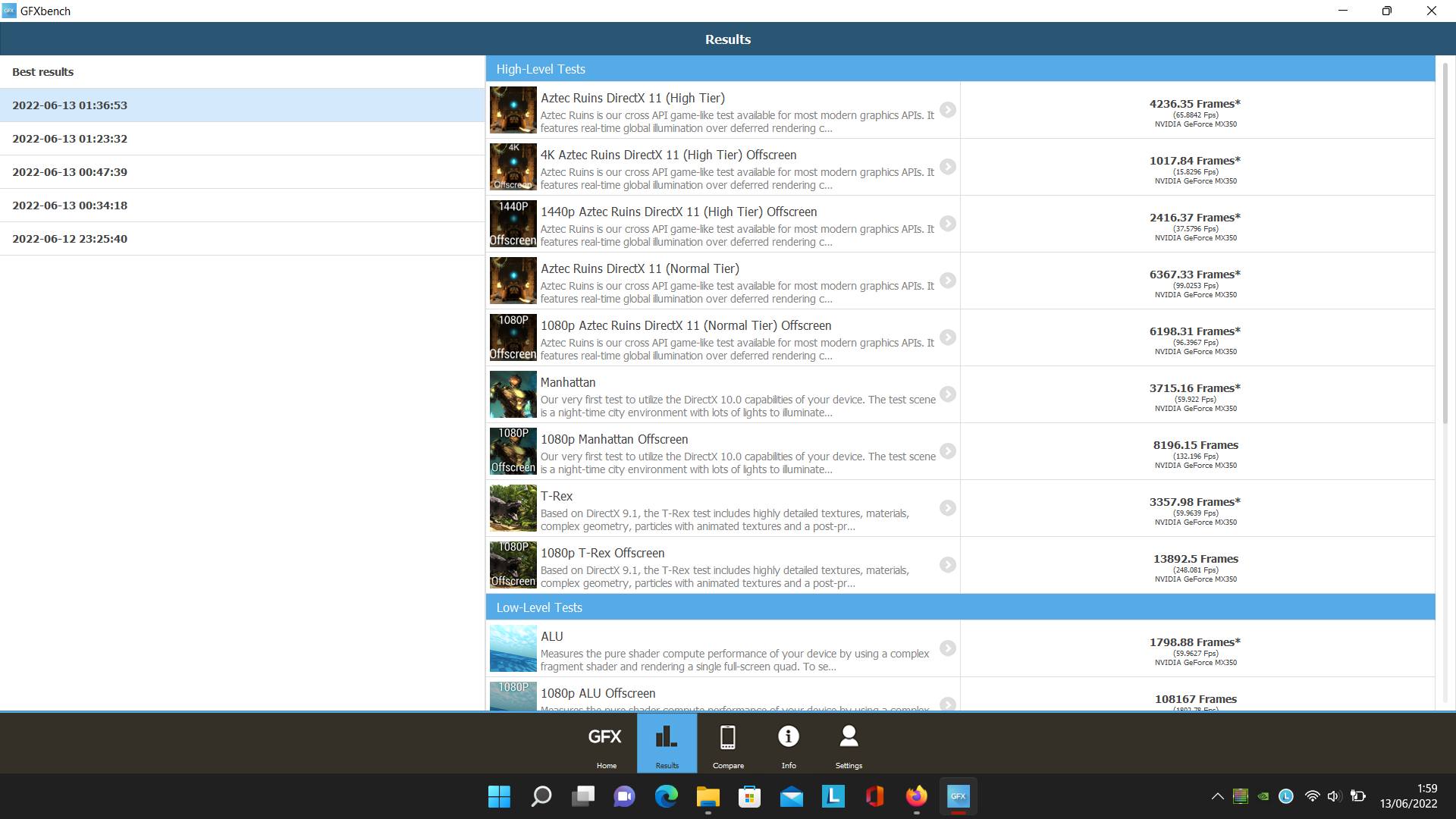Select result 2022-06-13 00:34:18

[243, 206]
